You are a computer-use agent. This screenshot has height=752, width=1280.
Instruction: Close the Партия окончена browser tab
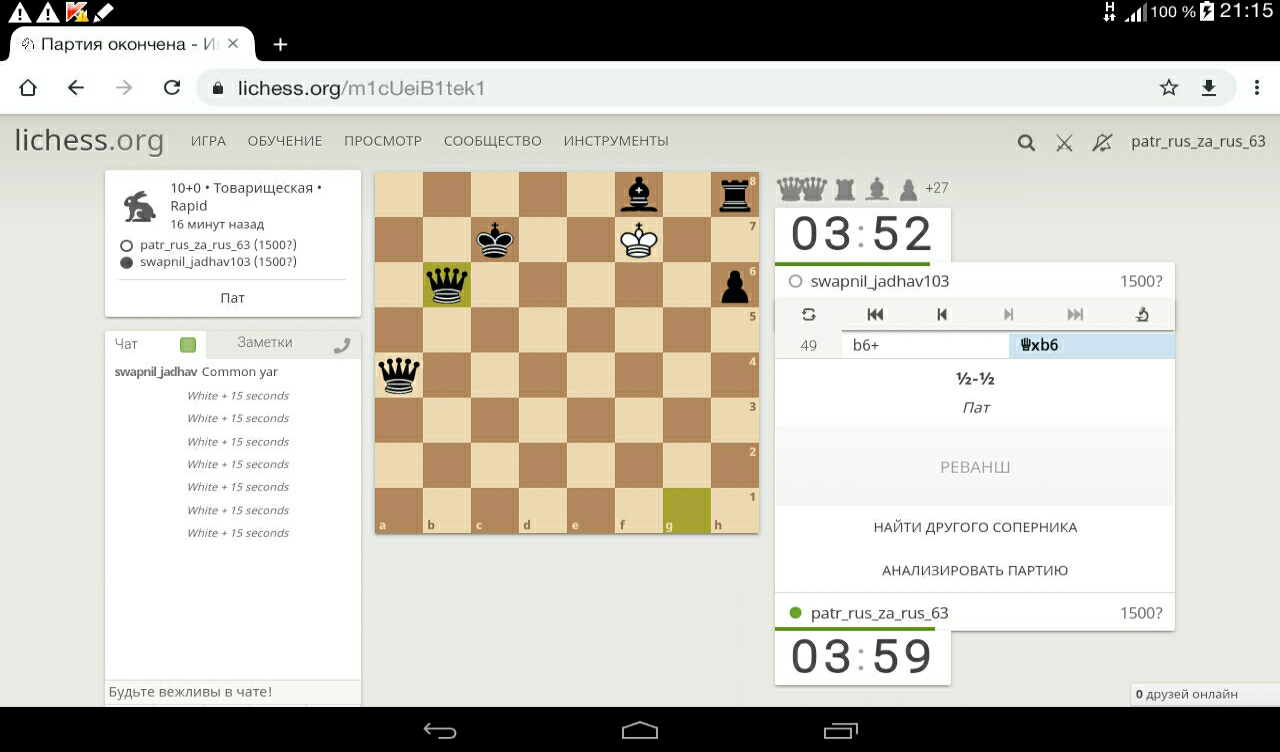(x=233, y=44)
